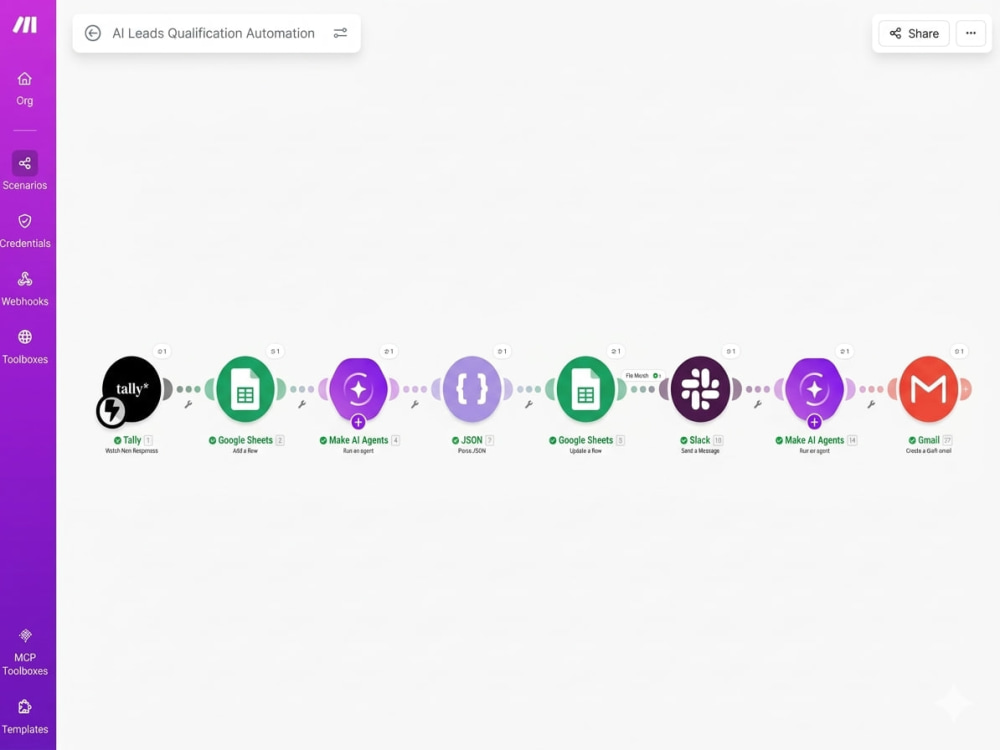Click wrench between Tally and Google Sheets

(189, 404)
